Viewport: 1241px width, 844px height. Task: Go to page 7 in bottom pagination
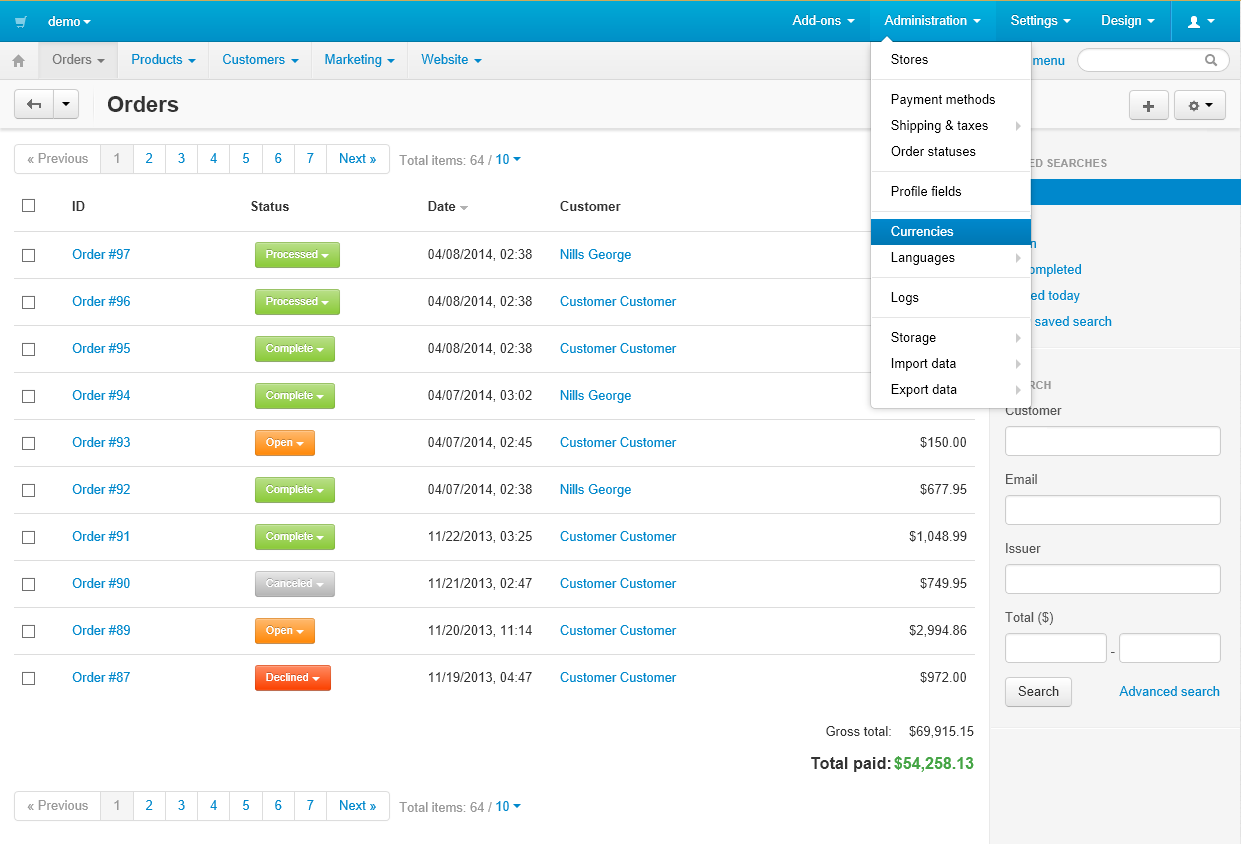coord(310,806)
